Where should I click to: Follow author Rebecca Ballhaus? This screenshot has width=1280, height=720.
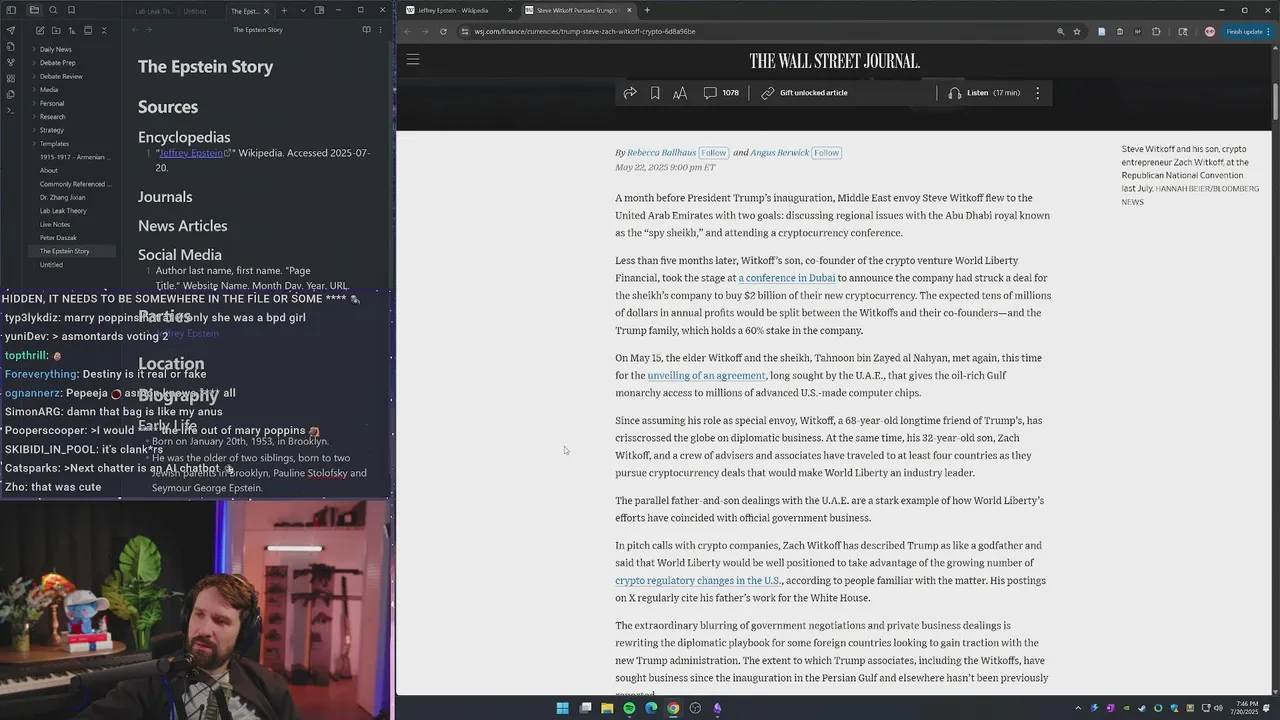713,153
